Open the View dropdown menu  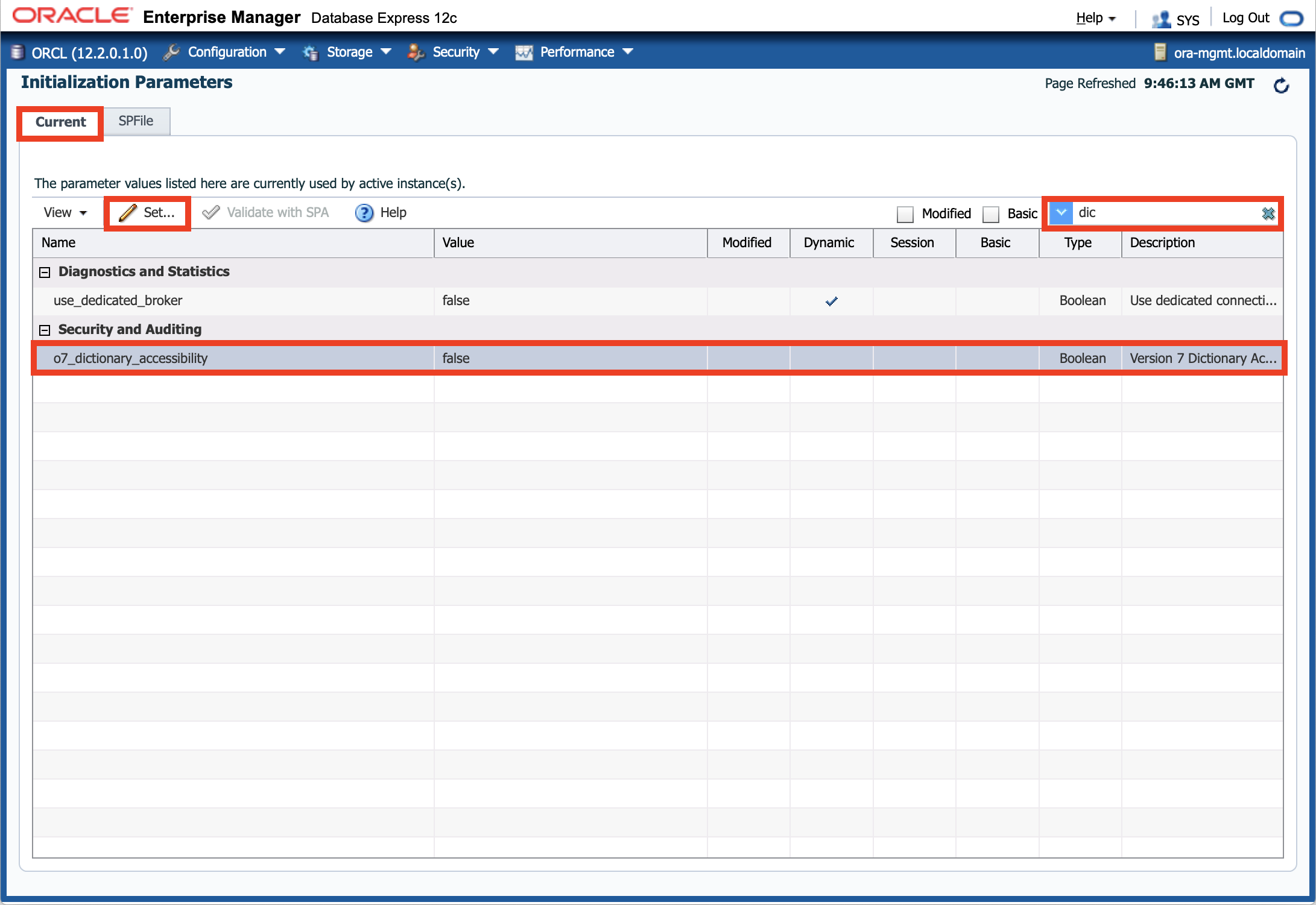pos(65,212)
